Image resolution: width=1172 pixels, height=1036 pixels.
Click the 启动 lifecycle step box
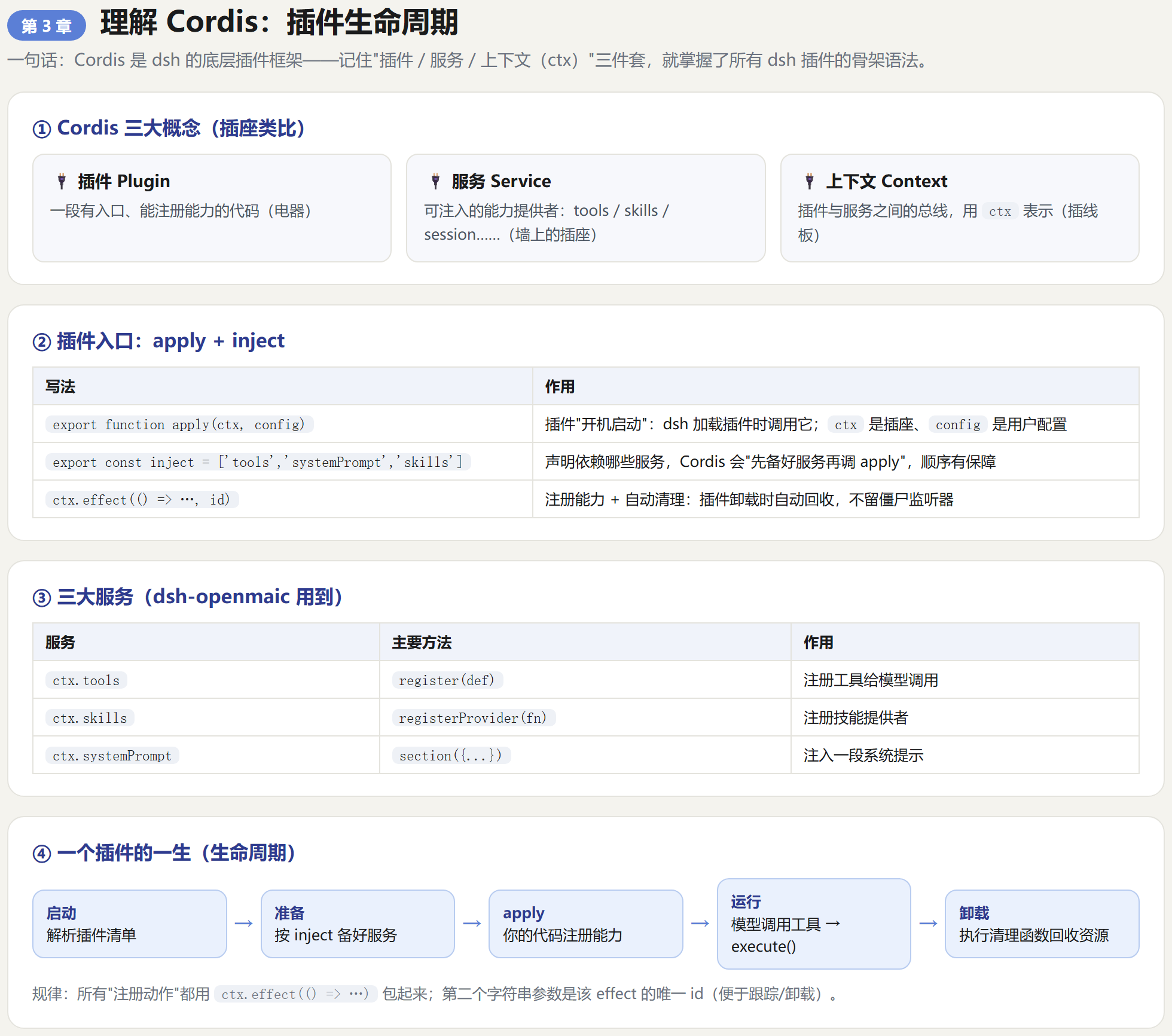click(x=130, y=924)
